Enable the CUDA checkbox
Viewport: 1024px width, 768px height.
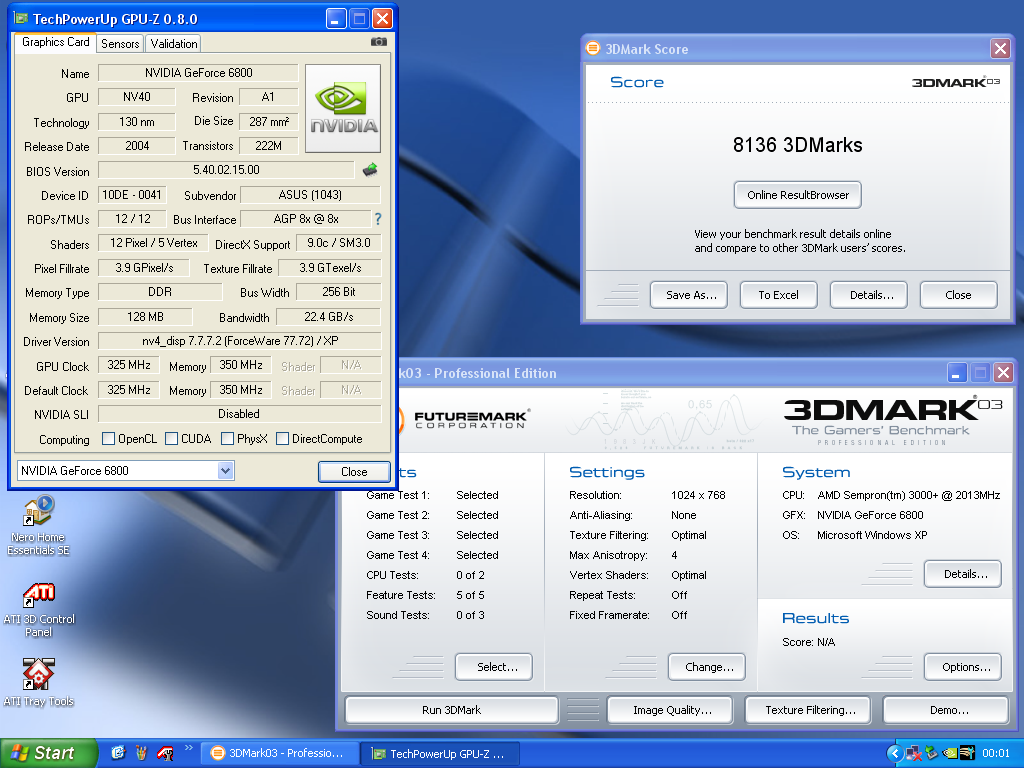click(x=172, y=439)
